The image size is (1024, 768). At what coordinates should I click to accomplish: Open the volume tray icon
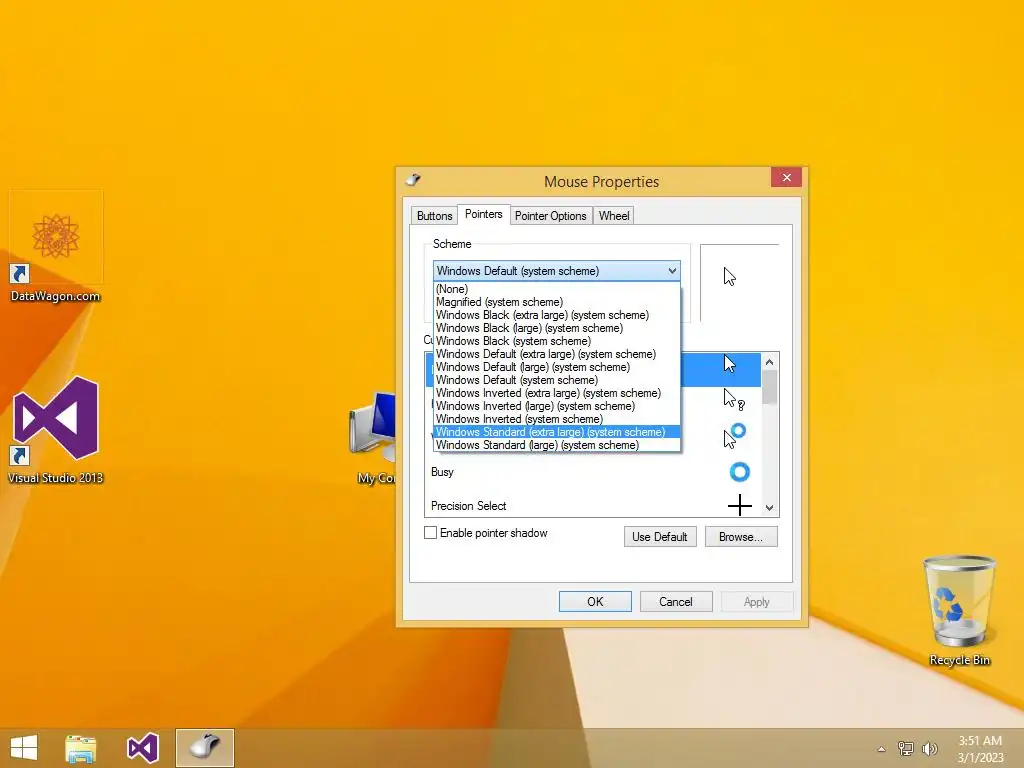[x=929, y=748]
